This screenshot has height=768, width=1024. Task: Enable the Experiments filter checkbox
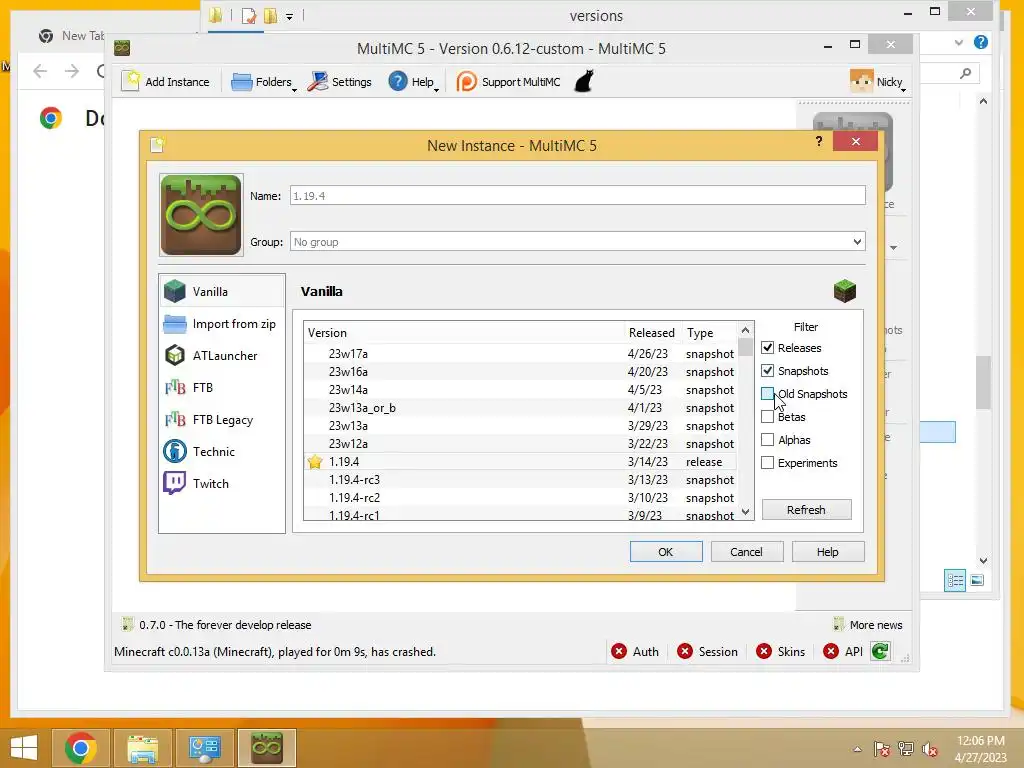pos(767,462)
